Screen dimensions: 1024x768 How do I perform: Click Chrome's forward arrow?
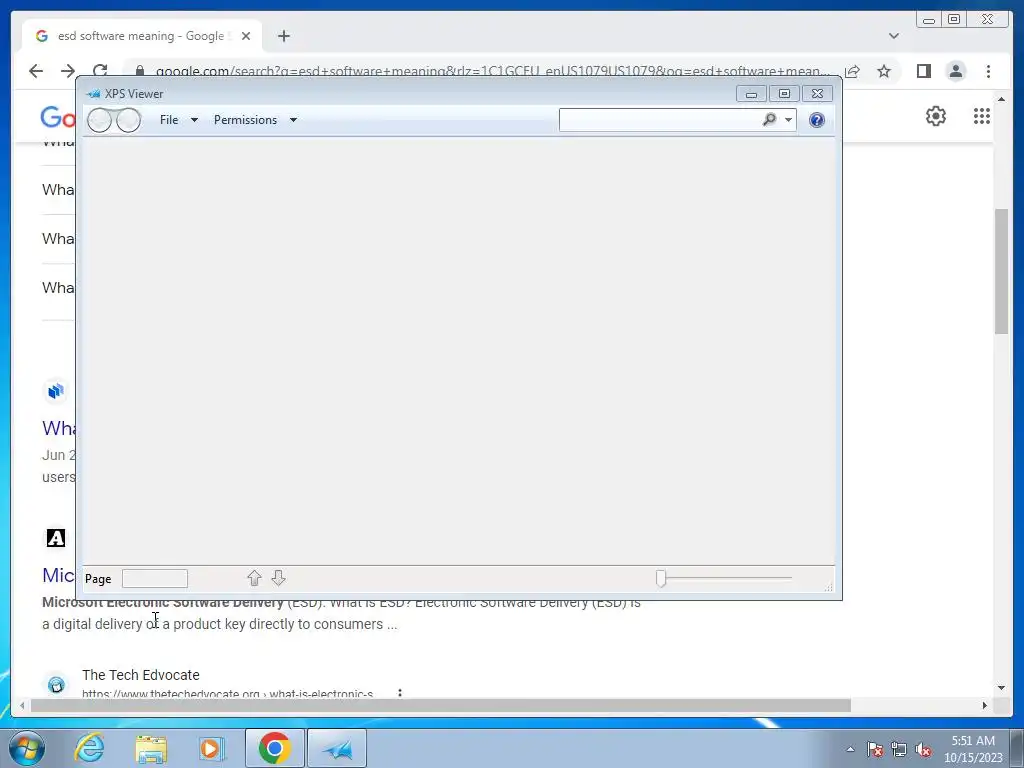pos(68,71)
